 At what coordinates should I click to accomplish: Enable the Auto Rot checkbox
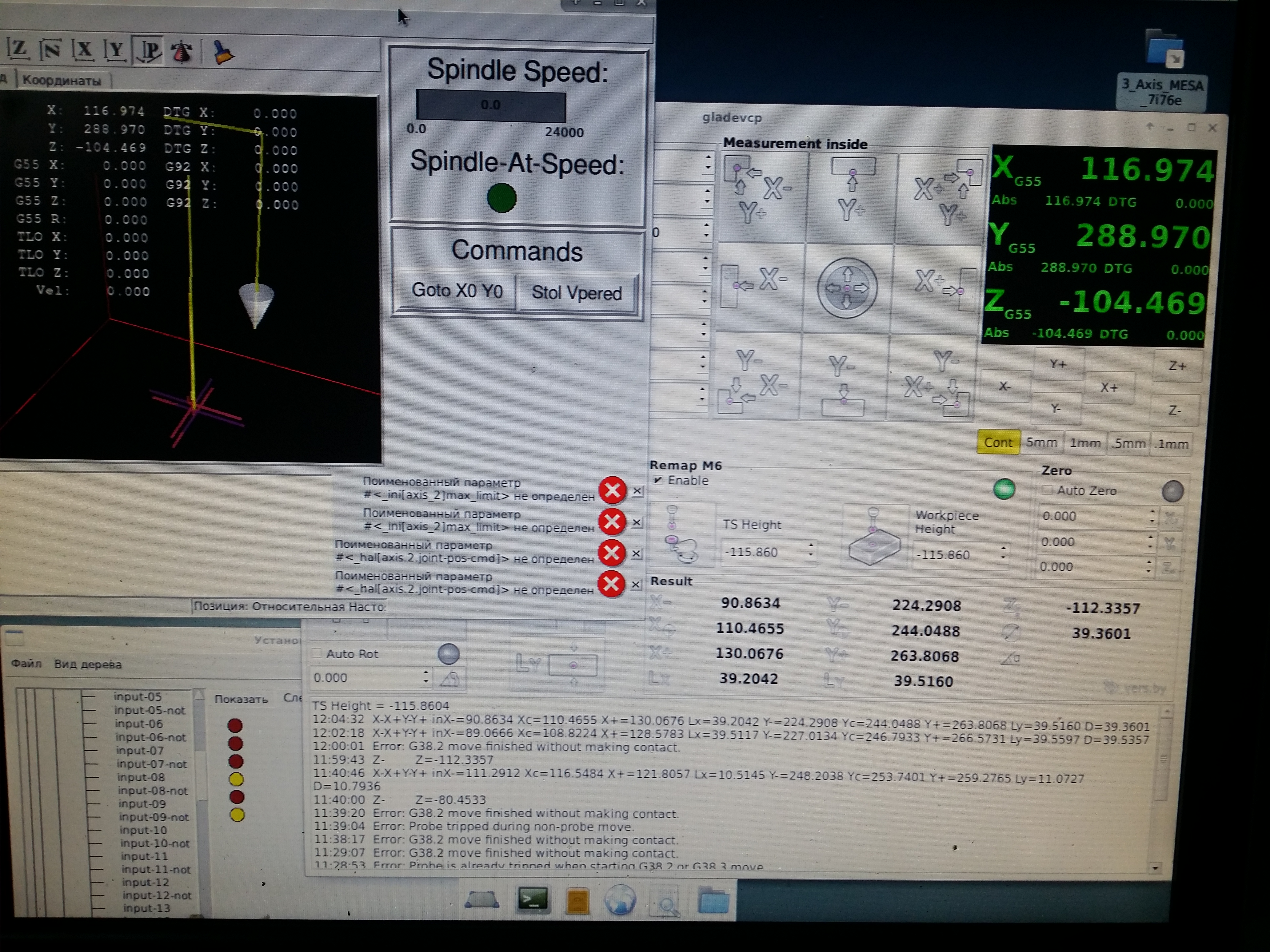tap(316, 654)
